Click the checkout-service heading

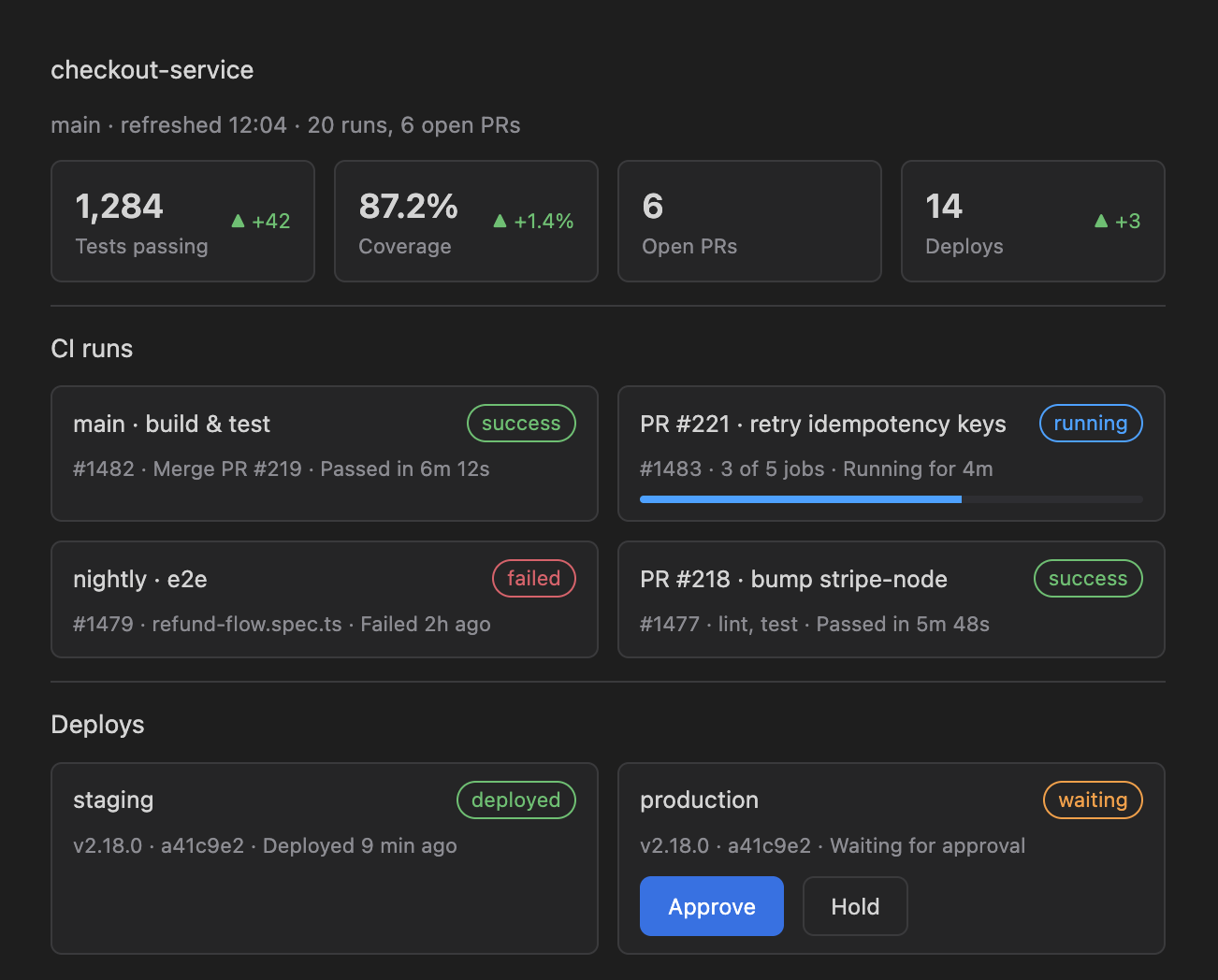(152, 70)
